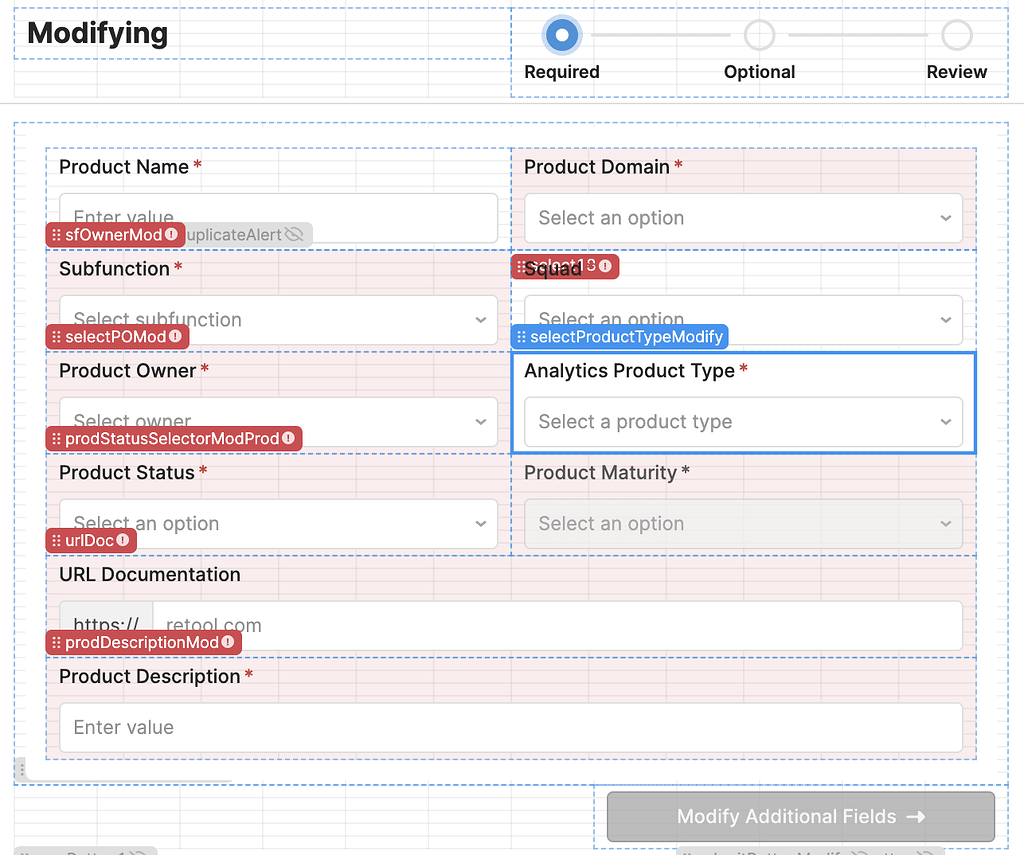Select the Required step radio circle
This screenshot has width=1024, height=855.
point(561,34)
